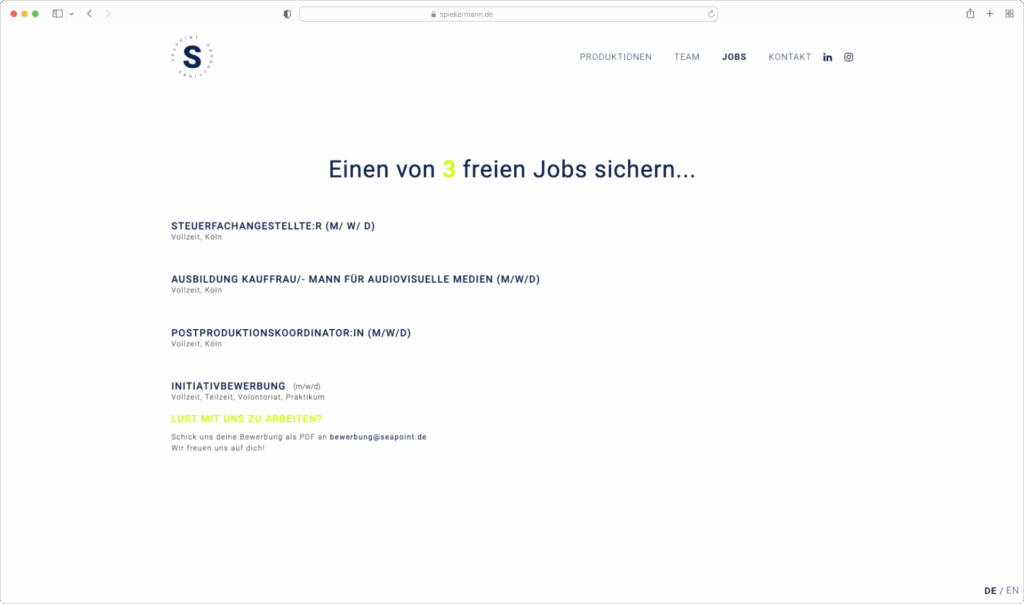Go to the TEAM section
This screenshot has height=604, width=1024.
pos(686,57)
